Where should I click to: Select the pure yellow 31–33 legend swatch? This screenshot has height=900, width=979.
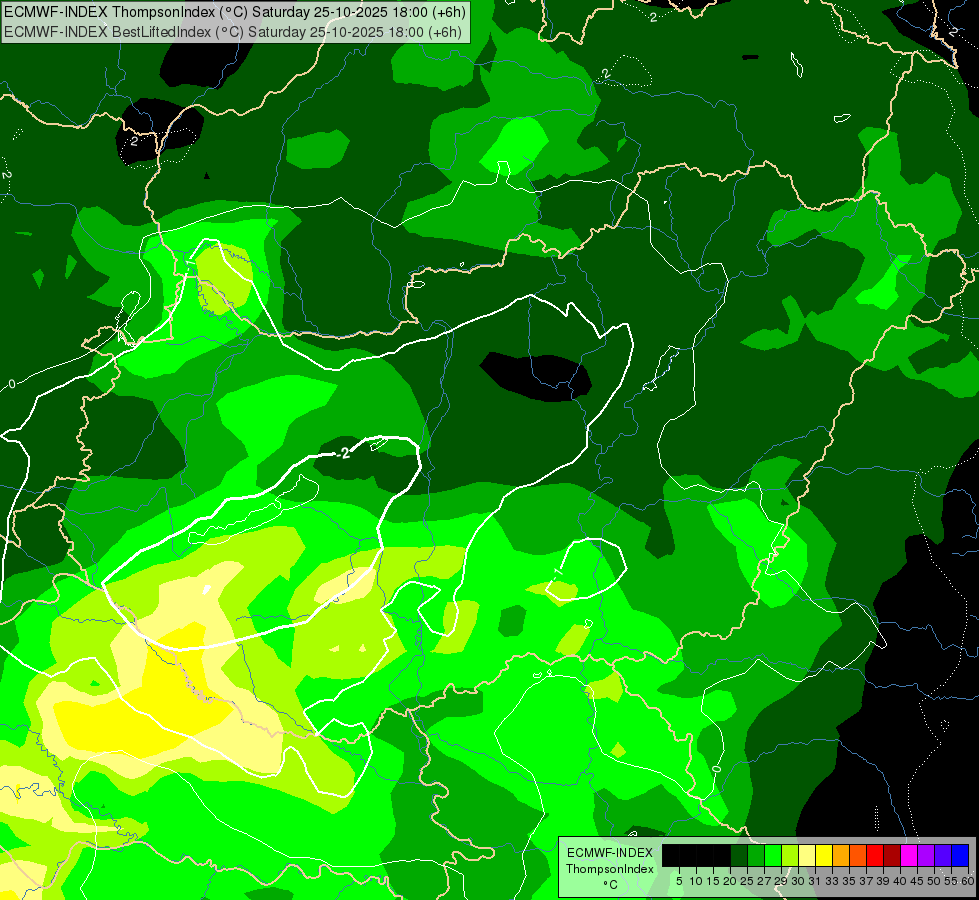point(824,855)
